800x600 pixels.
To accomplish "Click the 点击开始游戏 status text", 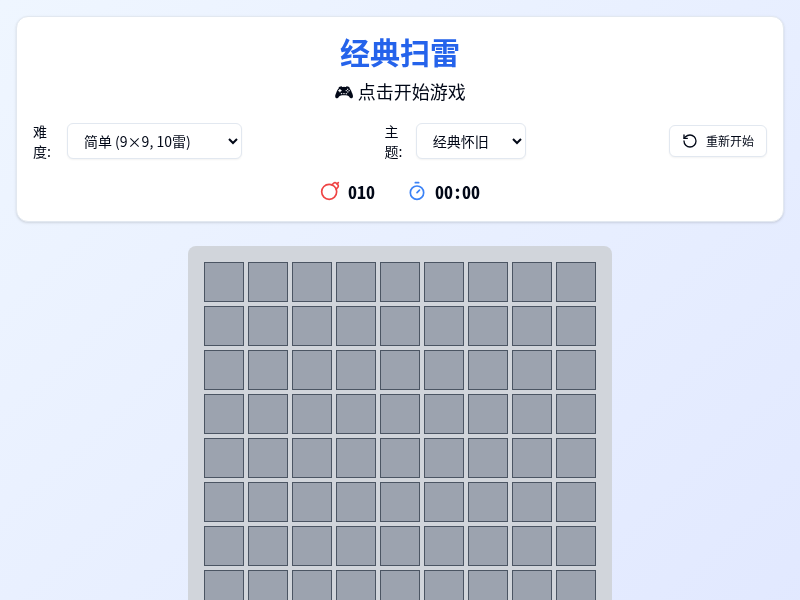I will pyautogui.click(x=412, y=92).
